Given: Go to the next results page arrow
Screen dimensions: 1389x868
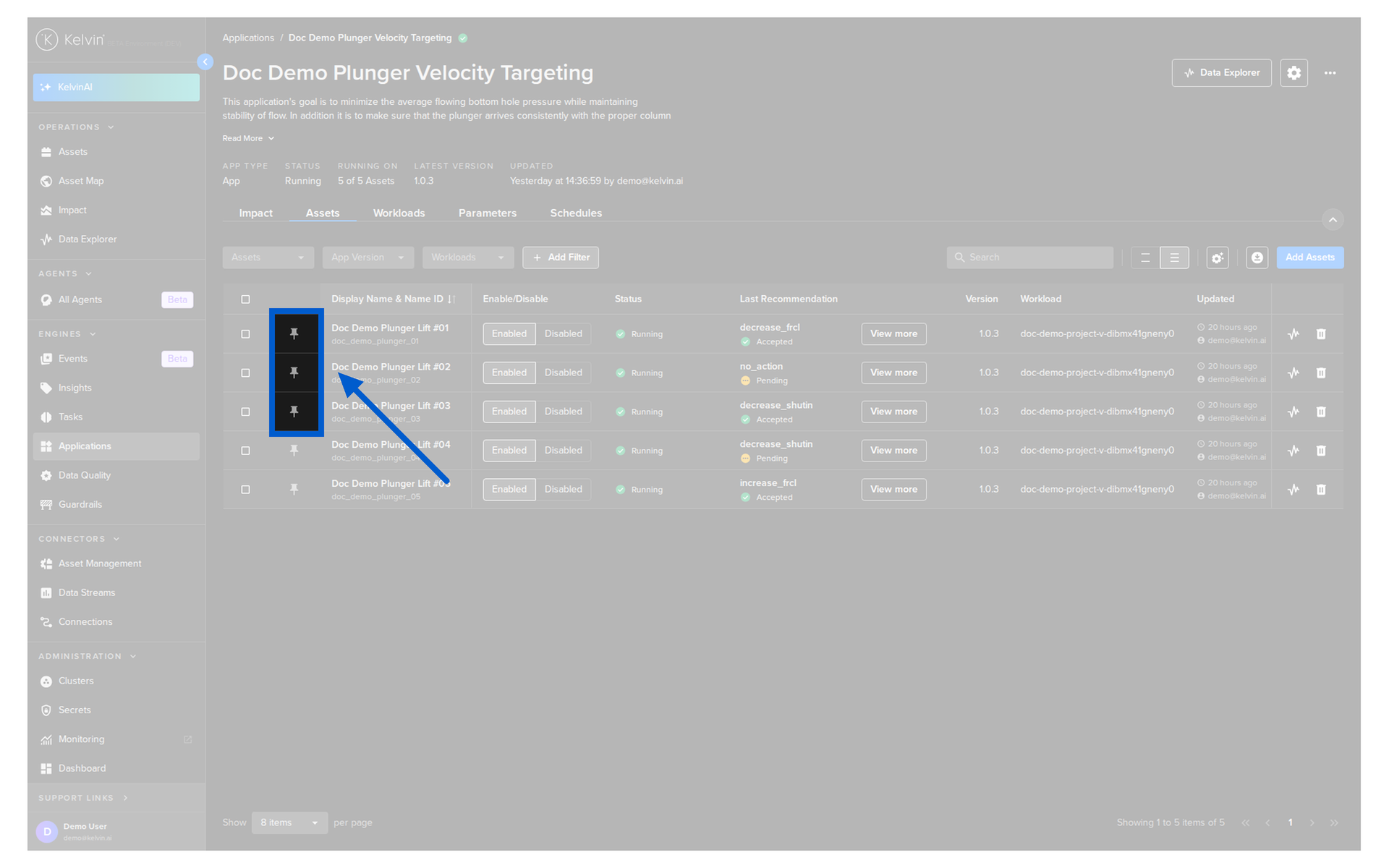Looking at the screenshot, I should [x=1312, y=823].
